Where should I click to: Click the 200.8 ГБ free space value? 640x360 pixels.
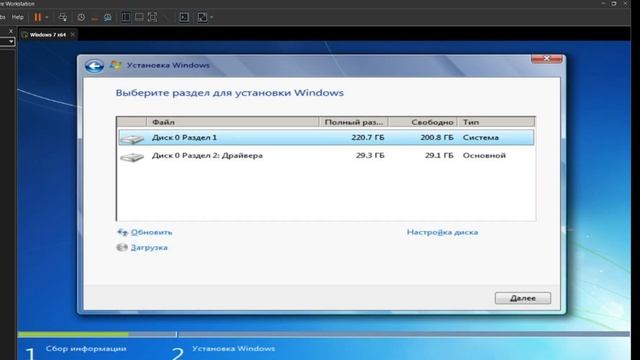click(x=437, y=138)
